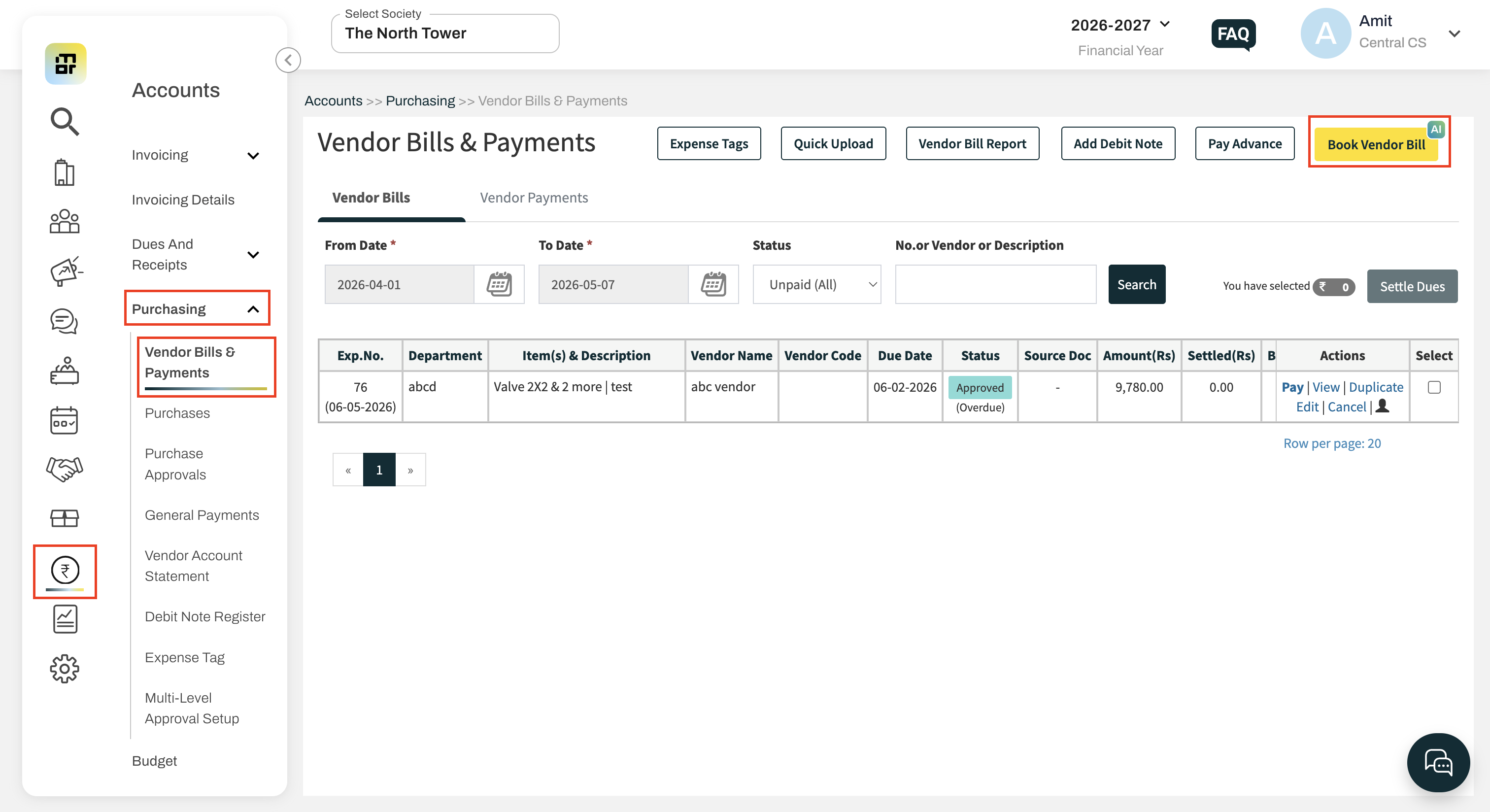
Task: Open Invoicing Details menu item
Action: point(183,200)
